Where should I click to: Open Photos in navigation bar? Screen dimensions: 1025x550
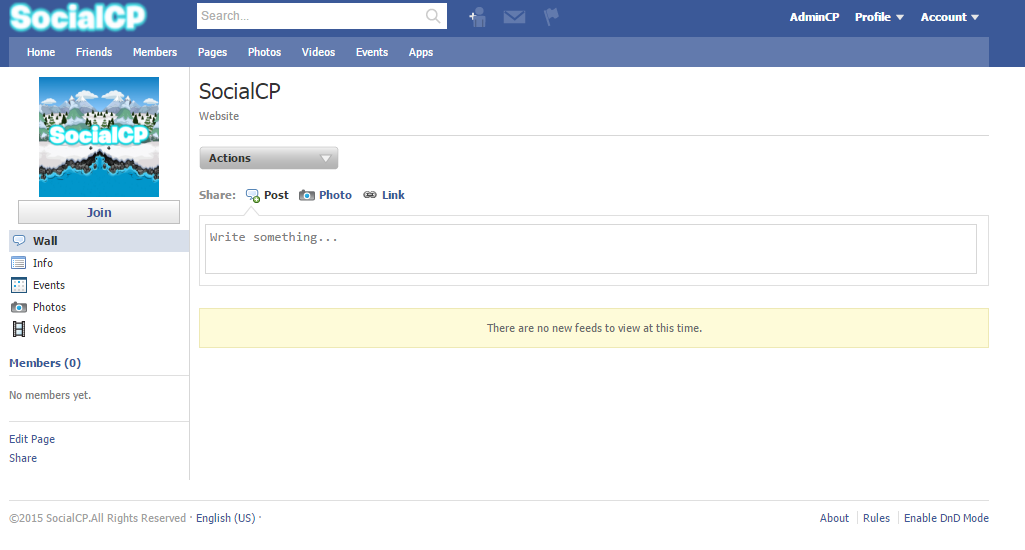click(x=264, y=52)
